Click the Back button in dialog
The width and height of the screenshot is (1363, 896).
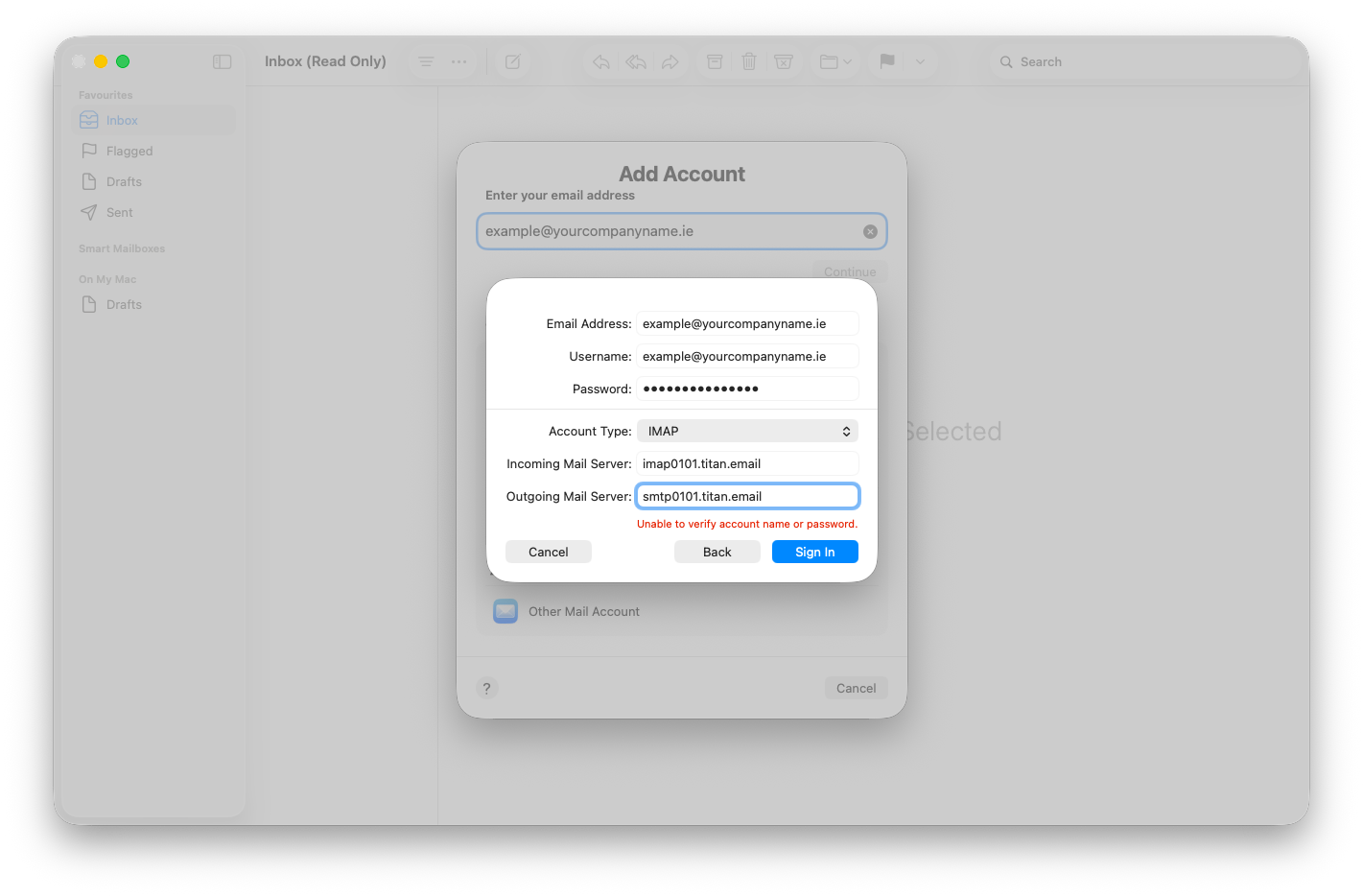pyautogui.click(x=717, y=552)
